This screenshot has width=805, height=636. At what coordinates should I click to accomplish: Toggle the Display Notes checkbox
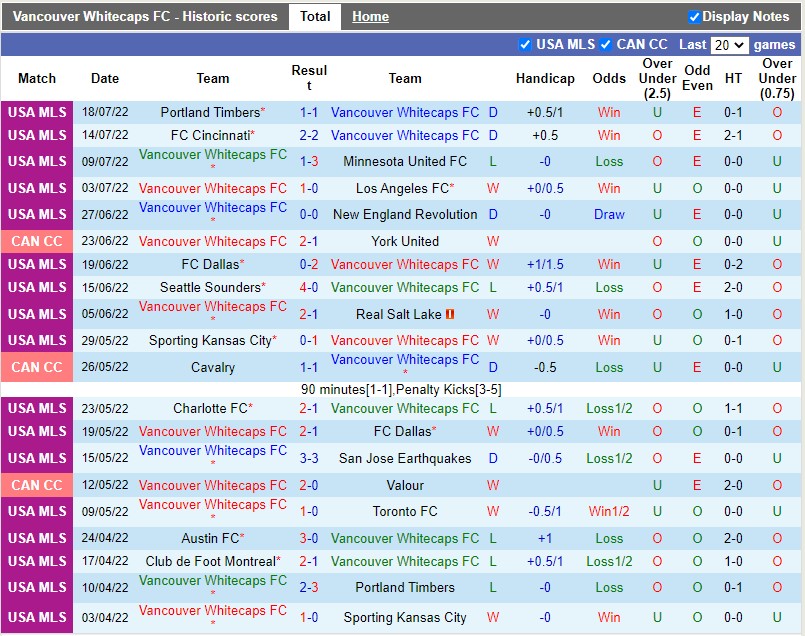(694, 17)
